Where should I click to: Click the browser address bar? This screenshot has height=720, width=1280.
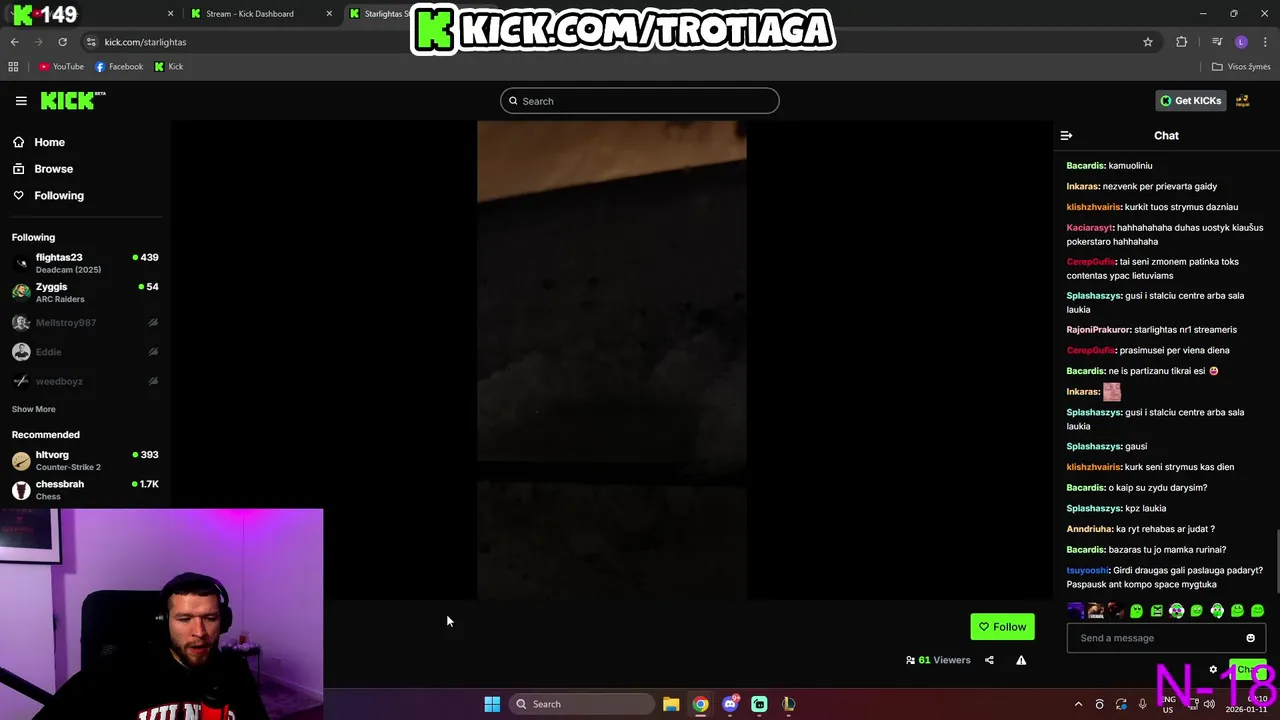[x=620, y=42]
